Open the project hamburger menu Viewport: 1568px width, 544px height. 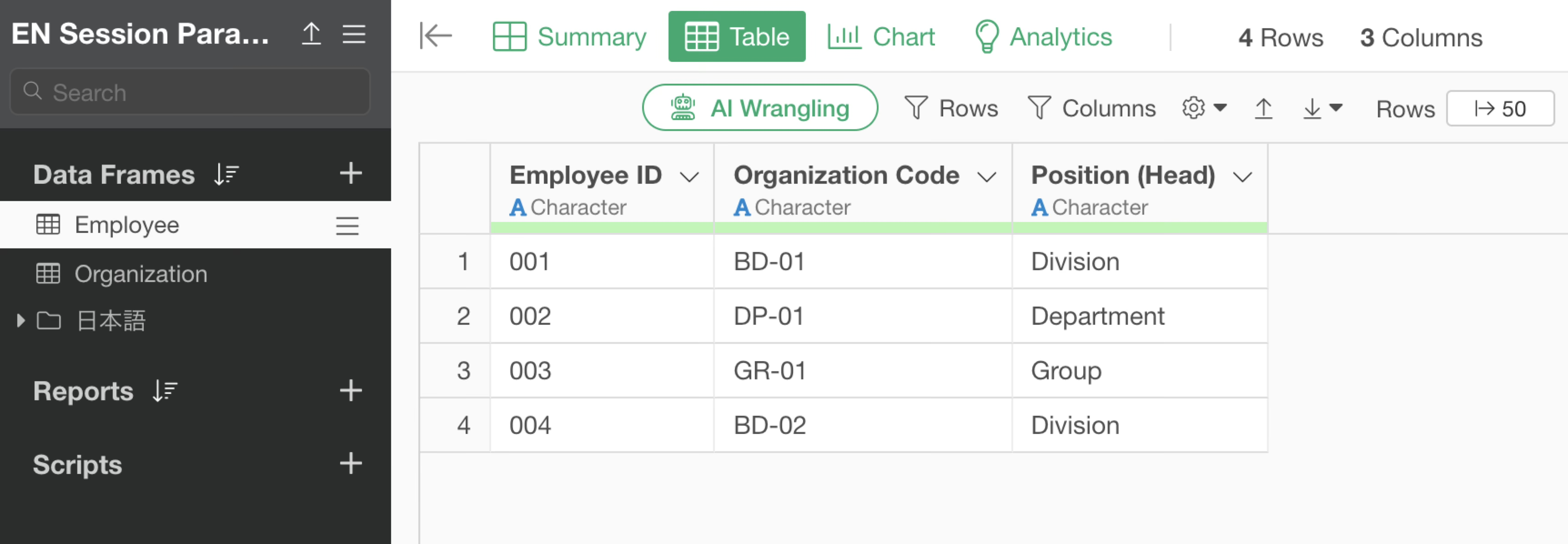(354, 34)
